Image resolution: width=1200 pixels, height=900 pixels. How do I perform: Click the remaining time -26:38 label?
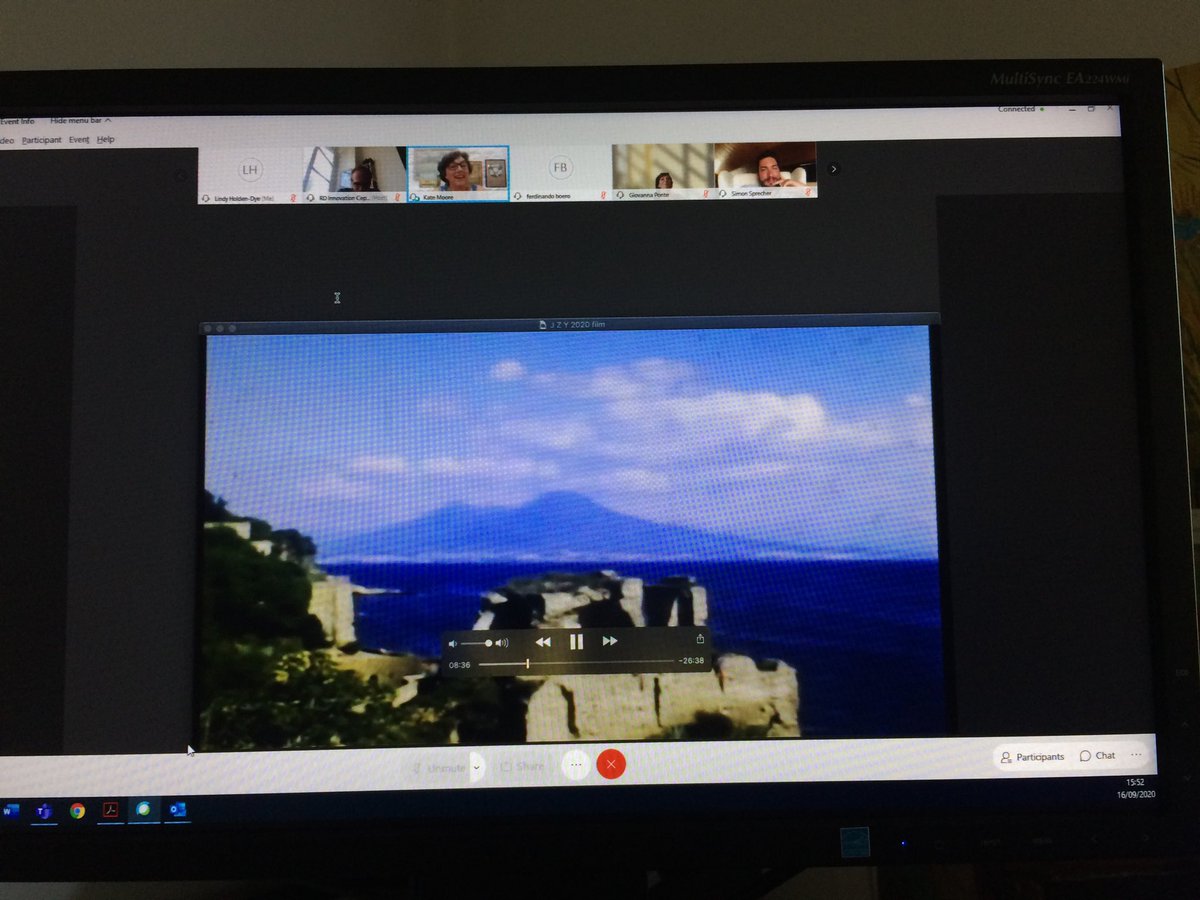[691, 660]
